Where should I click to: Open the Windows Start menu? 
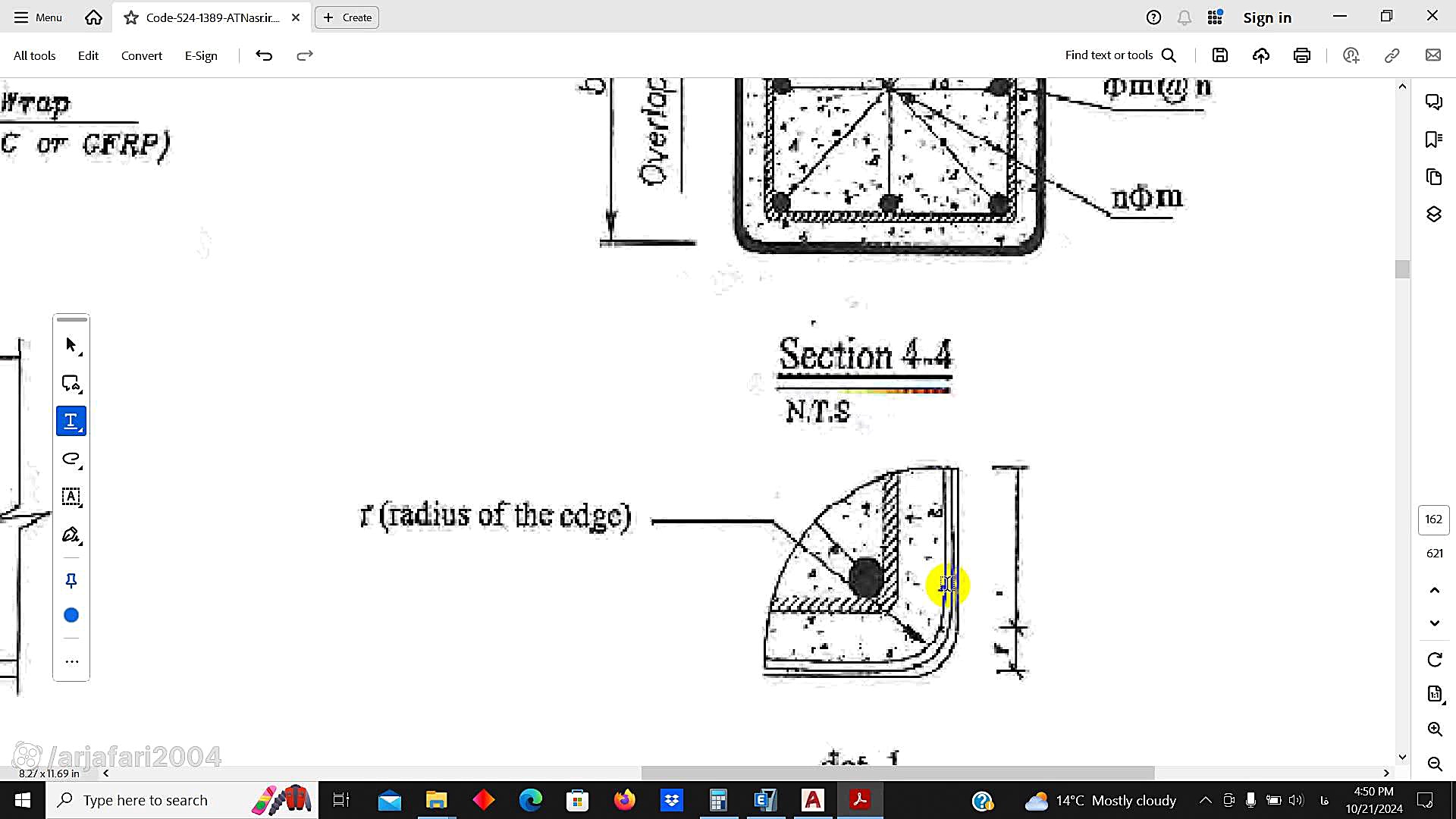click(x=23, y=800)
